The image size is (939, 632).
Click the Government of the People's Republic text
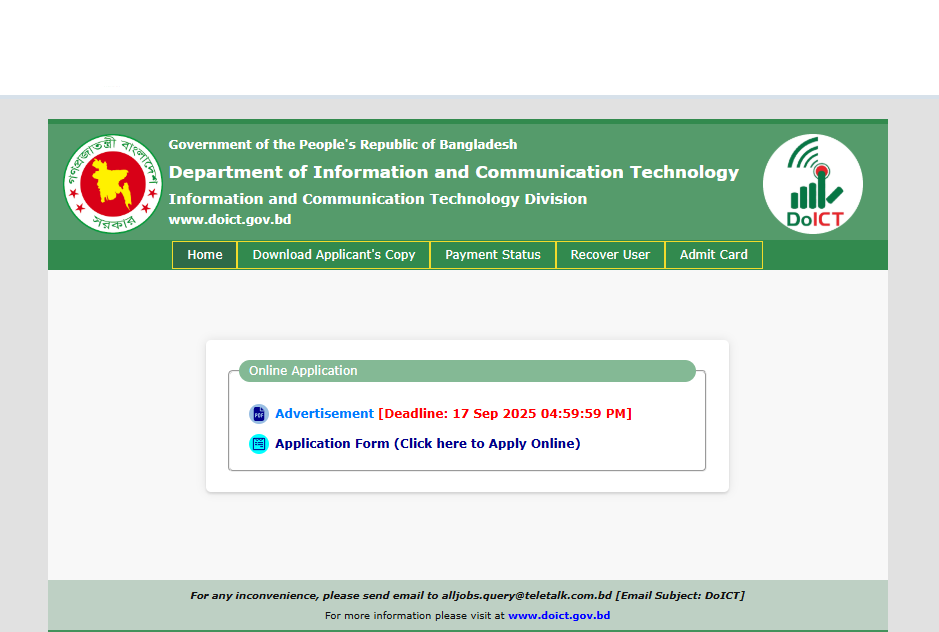coord(343,145)
